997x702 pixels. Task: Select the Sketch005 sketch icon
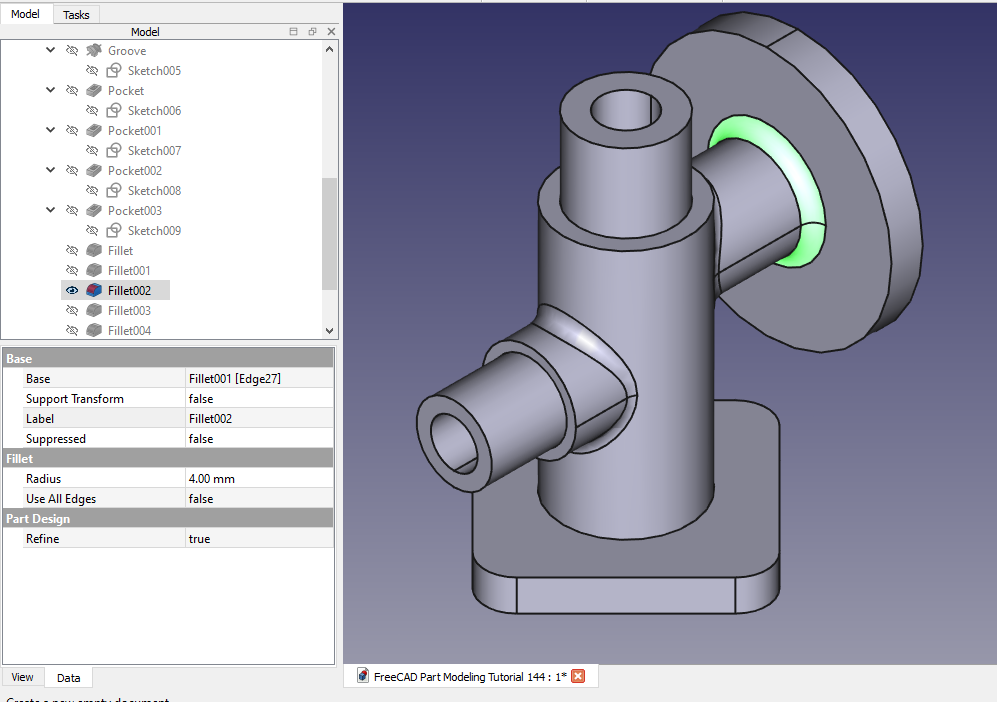coord(115,70)
